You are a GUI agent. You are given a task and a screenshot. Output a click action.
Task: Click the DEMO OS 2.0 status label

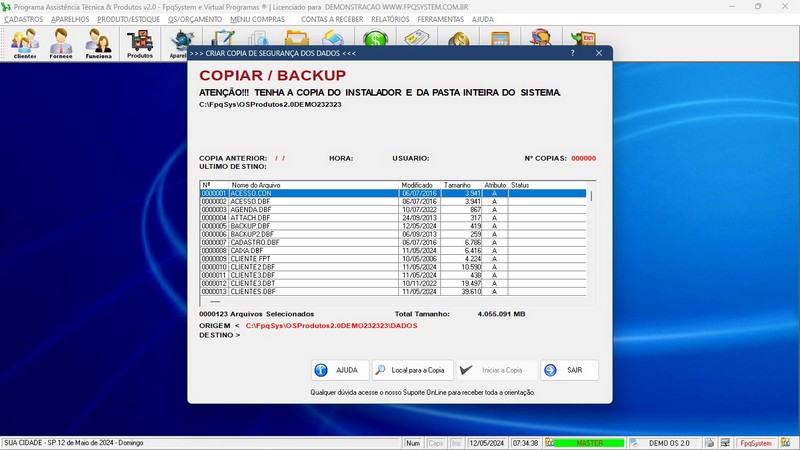pos(669,443)
